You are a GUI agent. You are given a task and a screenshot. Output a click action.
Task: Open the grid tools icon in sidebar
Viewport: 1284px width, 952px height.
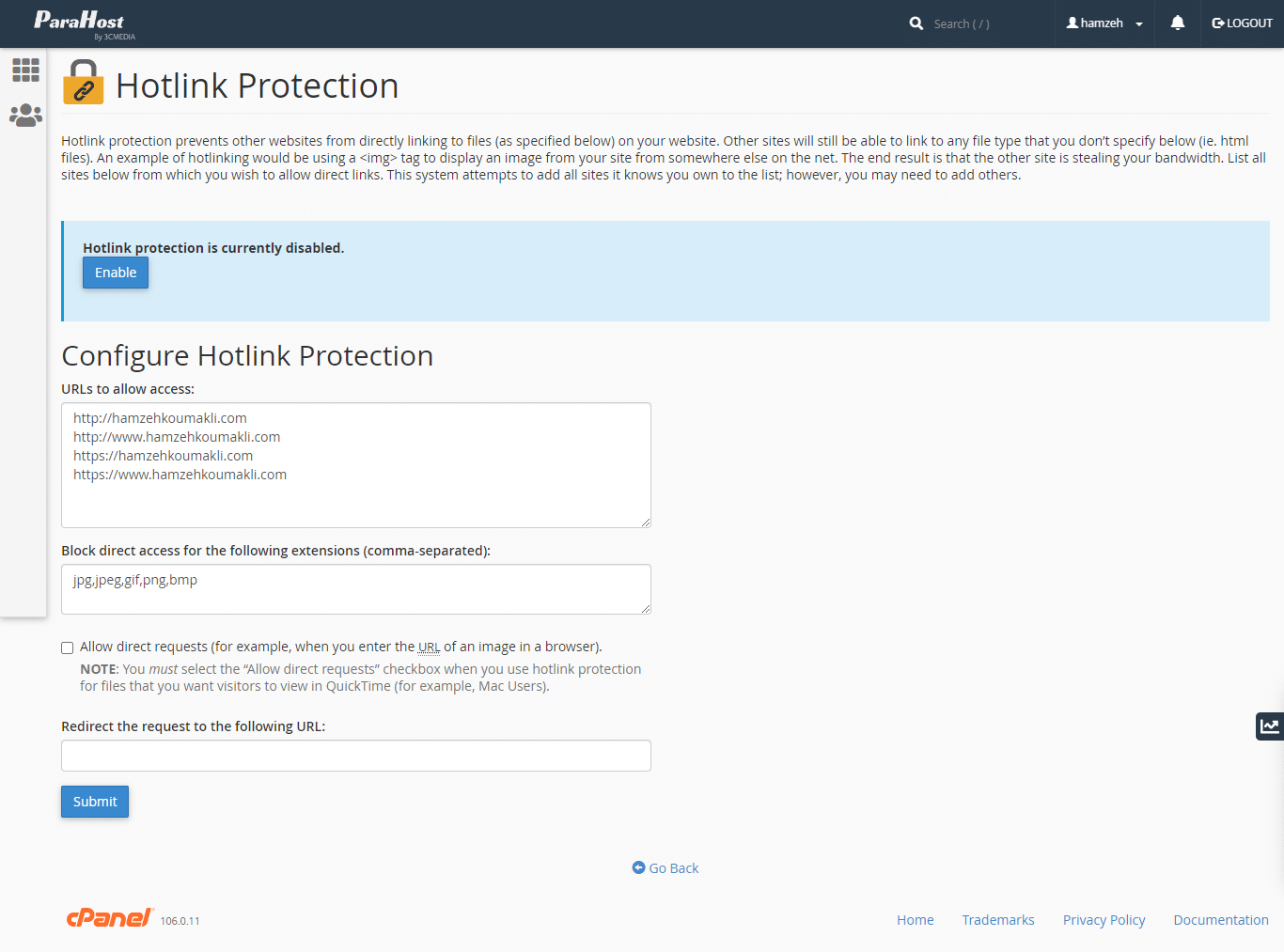pos(25,70)
